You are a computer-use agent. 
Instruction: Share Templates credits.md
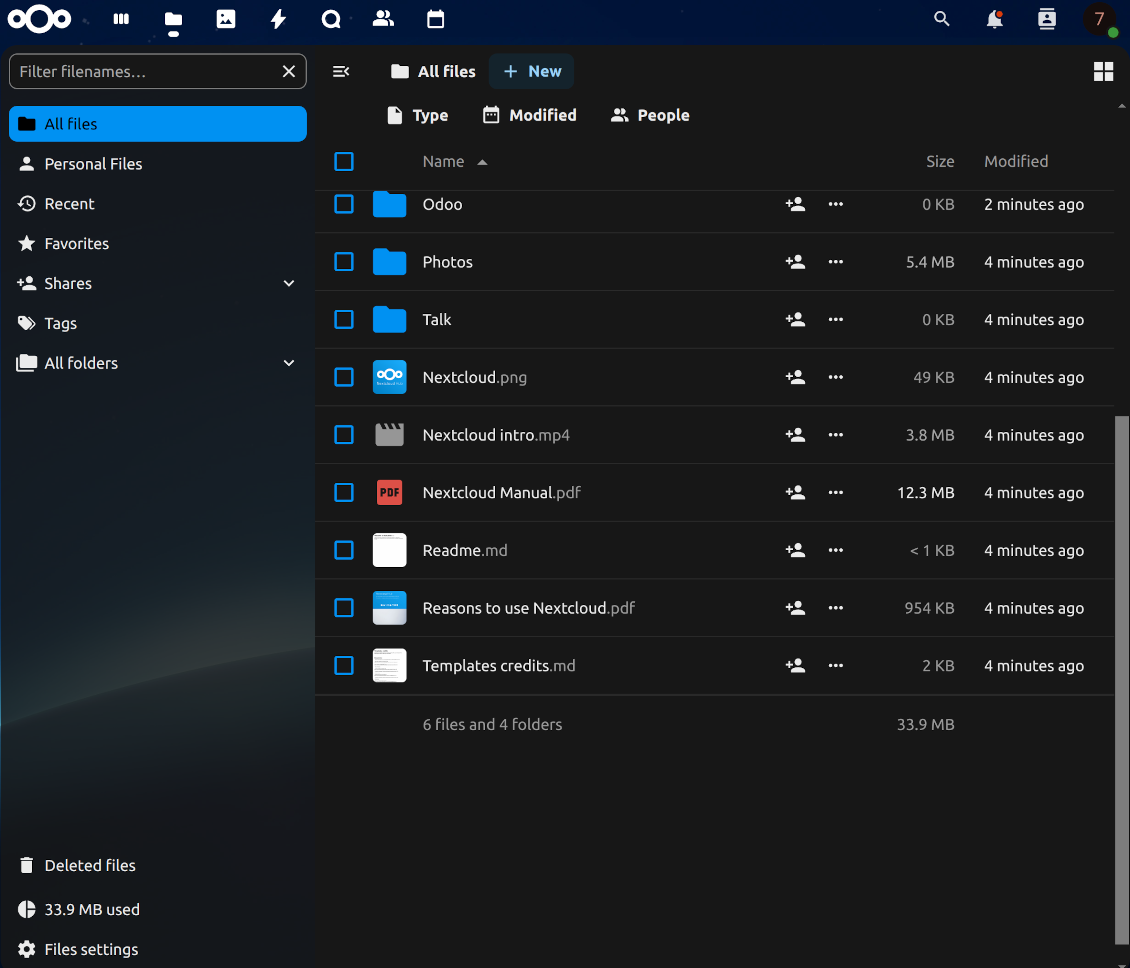coord(795,665)
